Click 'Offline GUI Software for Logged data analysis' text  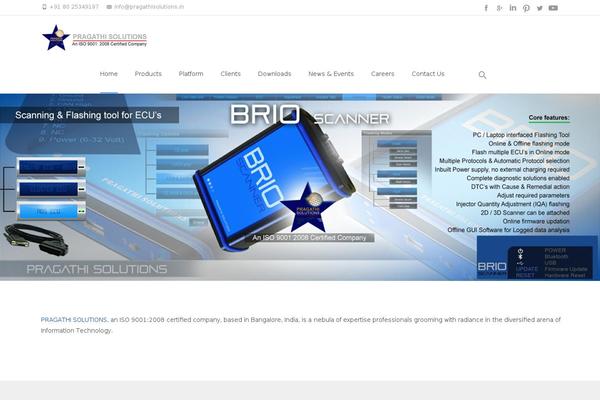508,230
